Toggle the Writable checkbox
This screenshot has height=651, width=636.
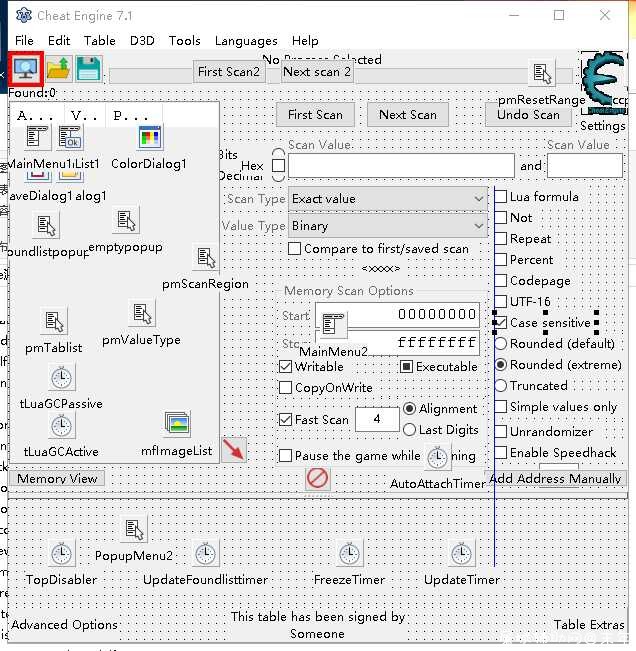pos(285,367)
